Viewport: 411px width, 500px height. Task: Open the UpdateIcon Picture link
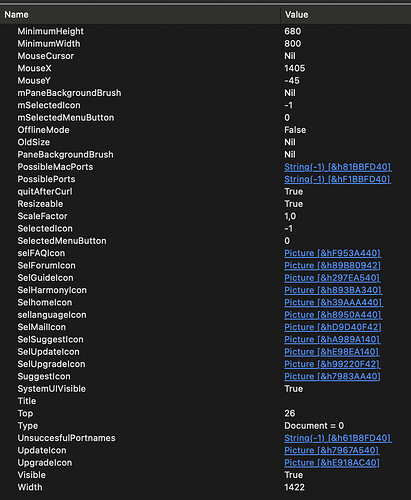coord(332,451)
